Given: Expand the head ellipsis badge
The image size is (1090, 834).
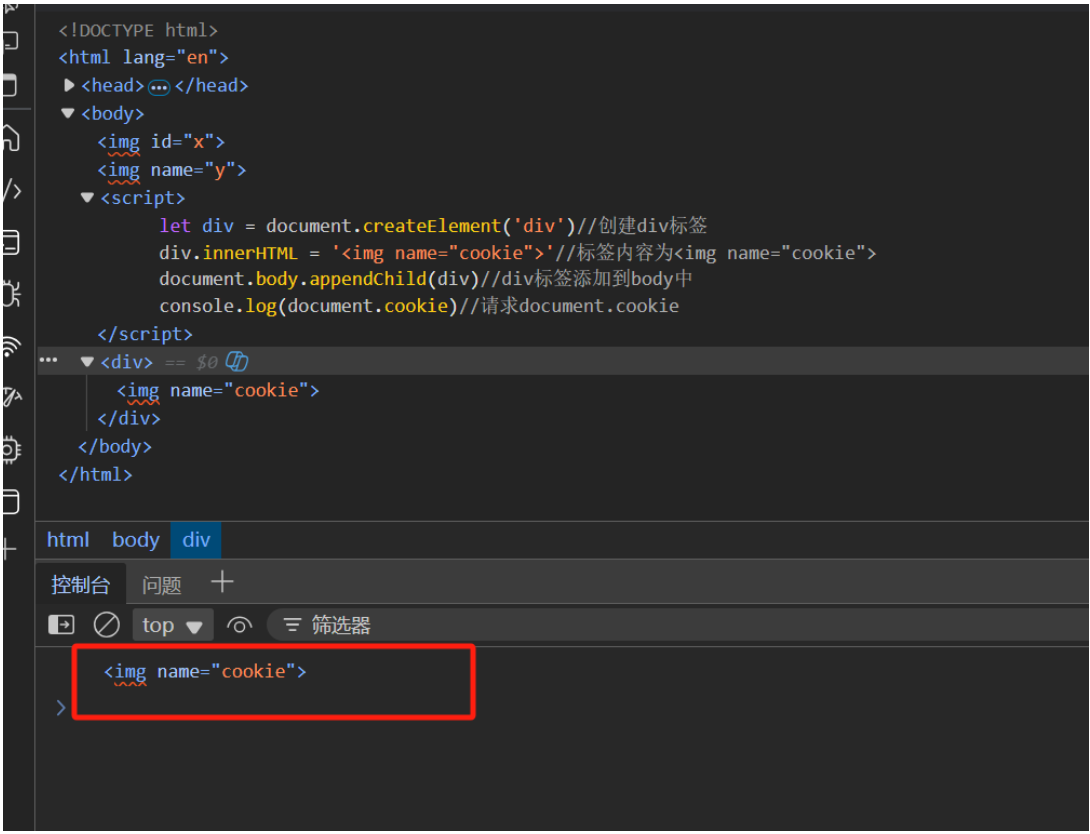Looking at the screenshot, I should (x=159, y=88).
